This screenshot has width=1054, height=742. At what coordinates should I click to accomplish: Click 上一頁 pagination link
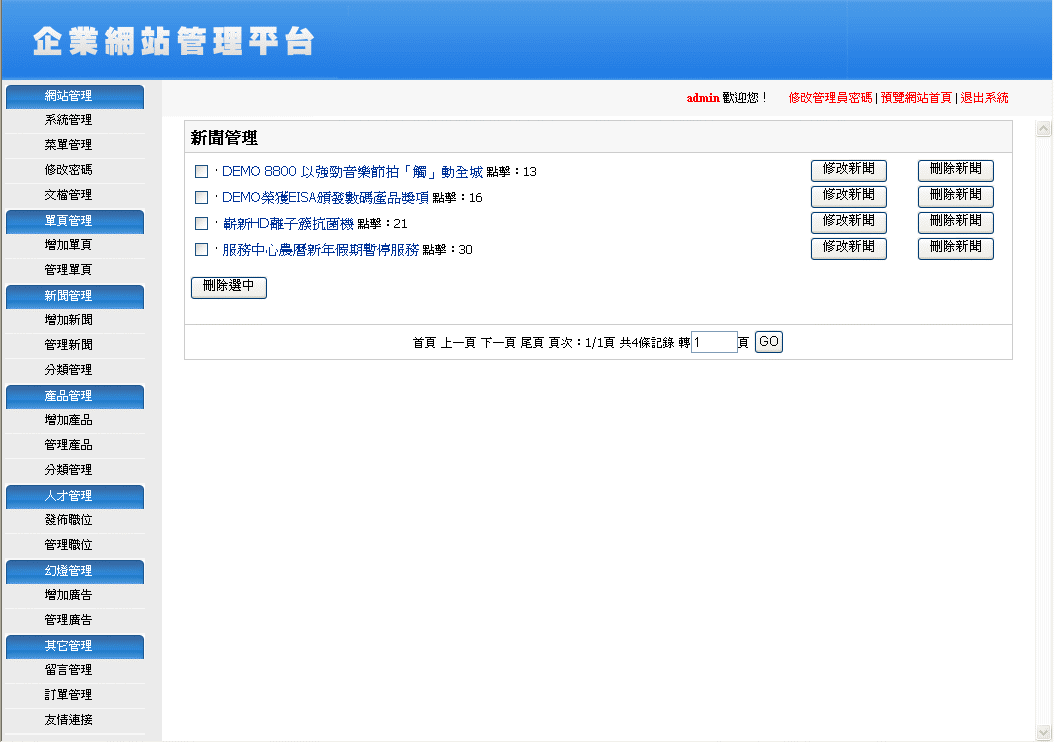(x=458, y=343)
